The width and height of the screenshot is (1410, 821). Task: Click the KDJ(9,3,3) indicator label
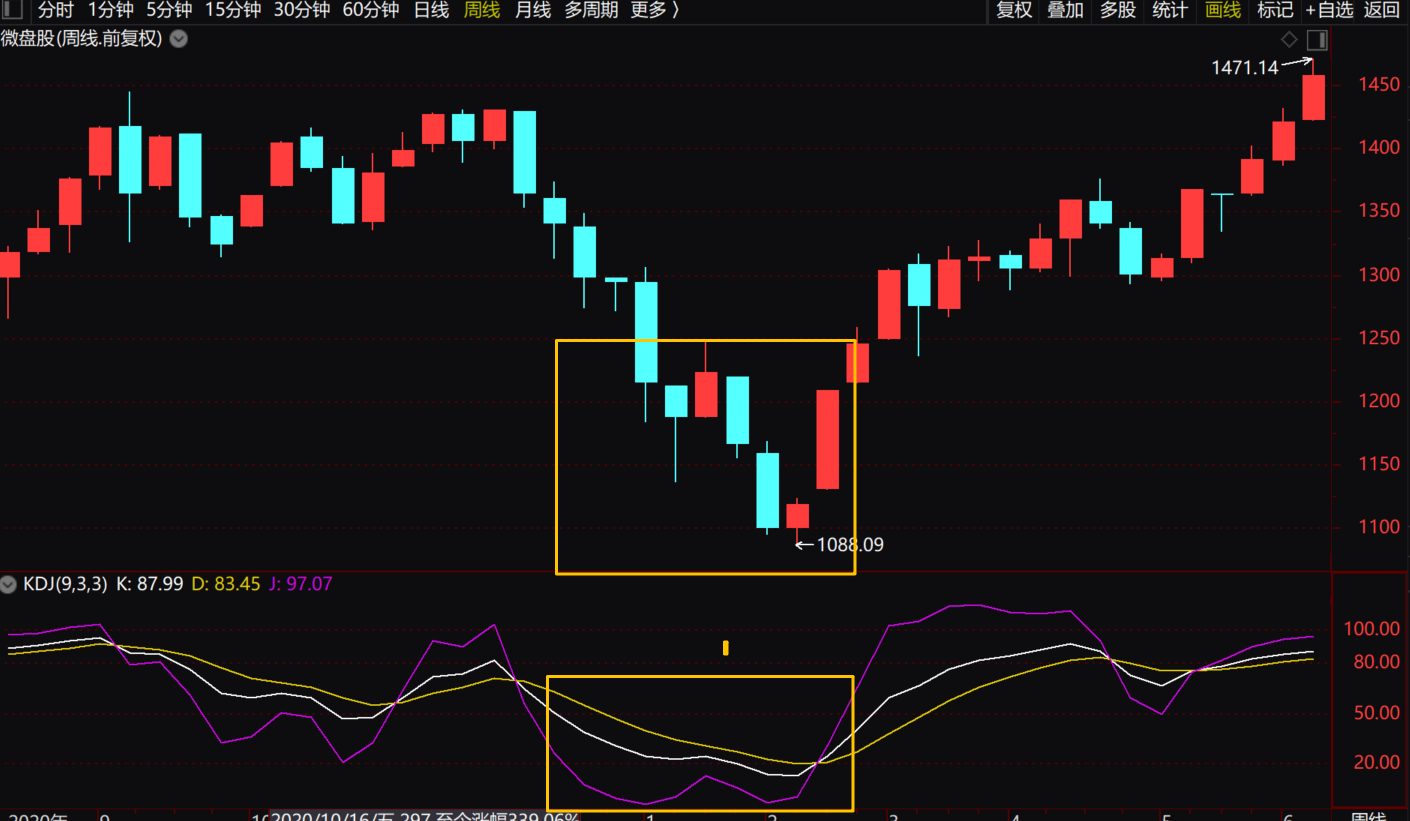[64, 583]
